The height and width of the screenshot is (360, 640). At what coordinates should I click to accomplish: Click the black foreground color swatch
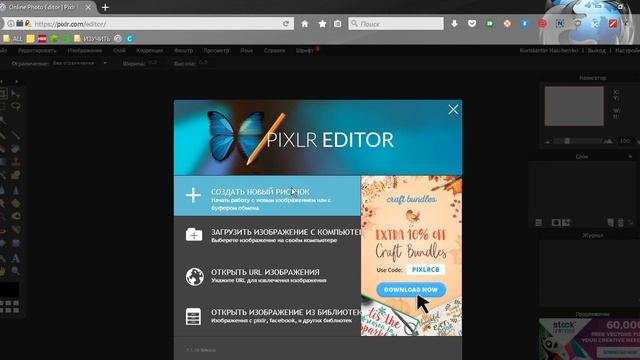click(x=9, y=290)
